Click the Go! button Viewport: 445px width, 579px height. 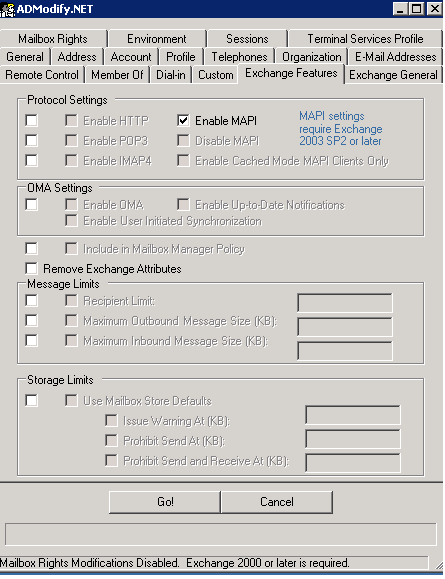165,502
